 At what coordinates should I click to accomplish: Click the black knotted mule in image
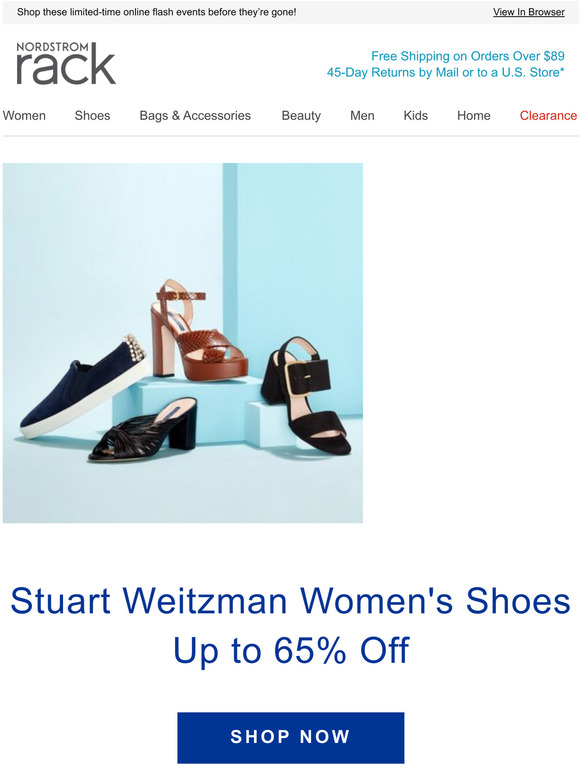click(143, 428)
